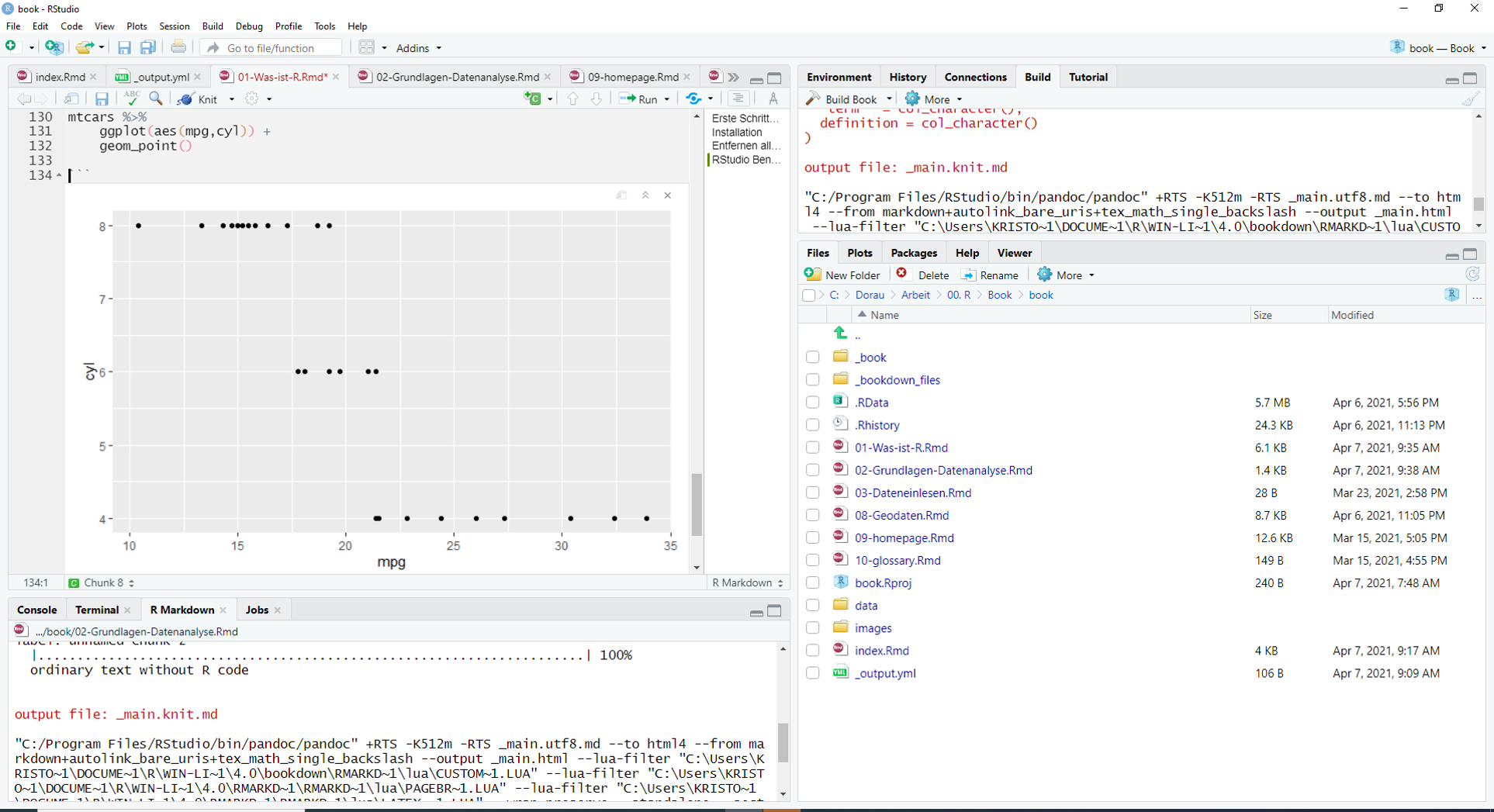Click the Publish icon in editor
Viewport: 1494px width, 812px height.
click(x=693, y=98)
